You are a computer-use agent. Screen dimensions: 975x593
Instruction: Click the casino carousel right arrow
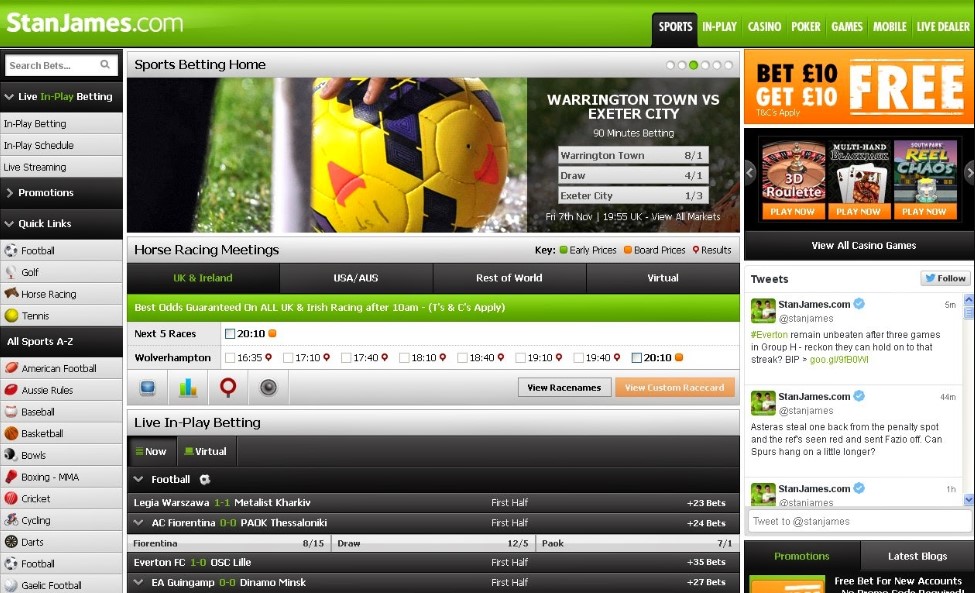pyautogui.click(x=969, y=173)
